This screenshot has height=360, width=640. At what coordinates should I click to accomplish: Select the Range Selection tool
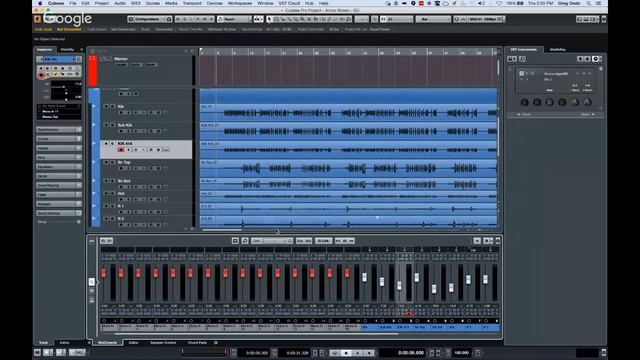(x=276, y=19)
